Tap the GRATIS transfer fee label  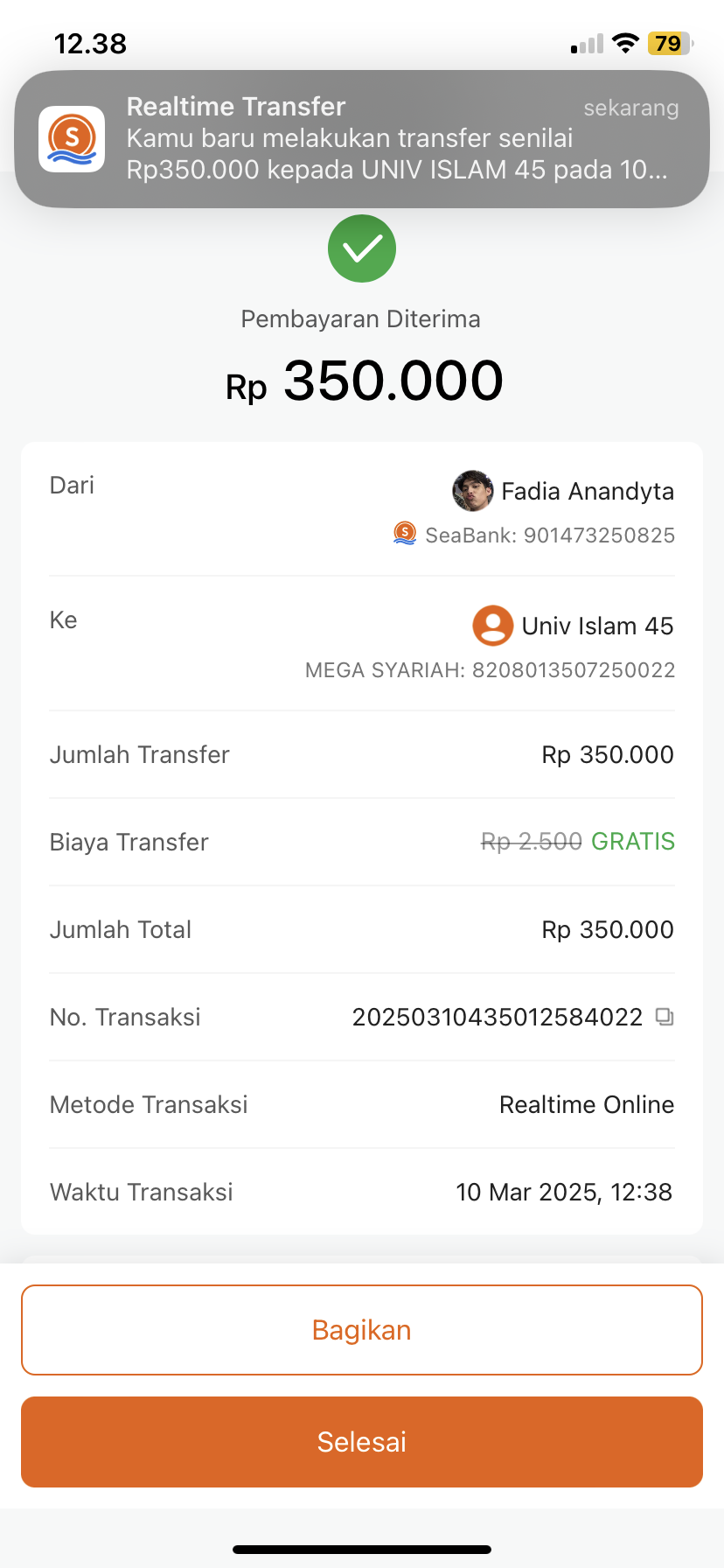pyautogui.click(x=633, y=842)
